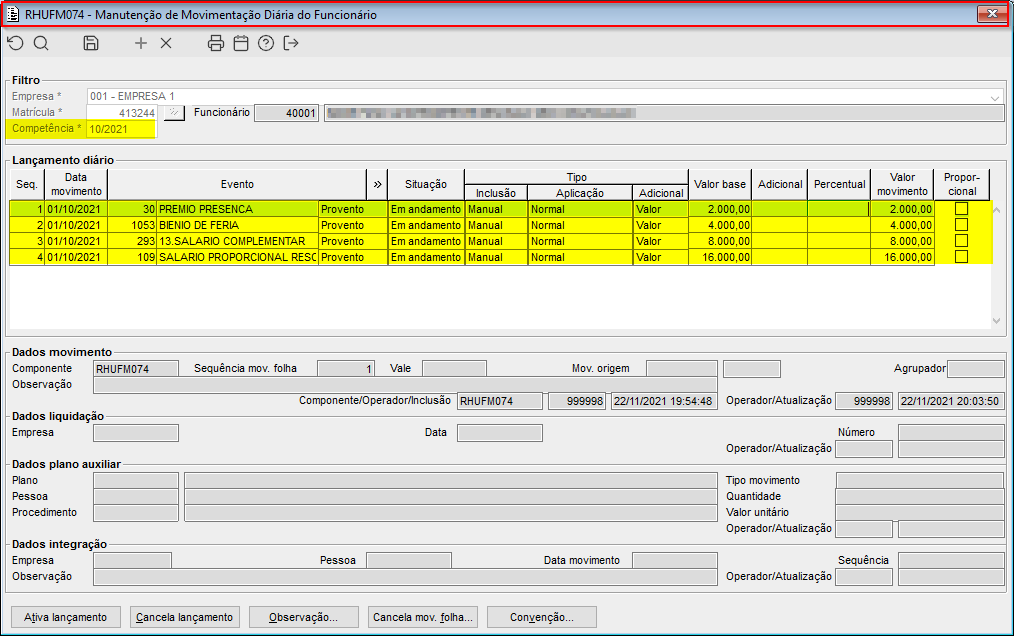Click Data movimento field in Dados integração
This screenshot has width=1014, height=636.
coord(674,560)
